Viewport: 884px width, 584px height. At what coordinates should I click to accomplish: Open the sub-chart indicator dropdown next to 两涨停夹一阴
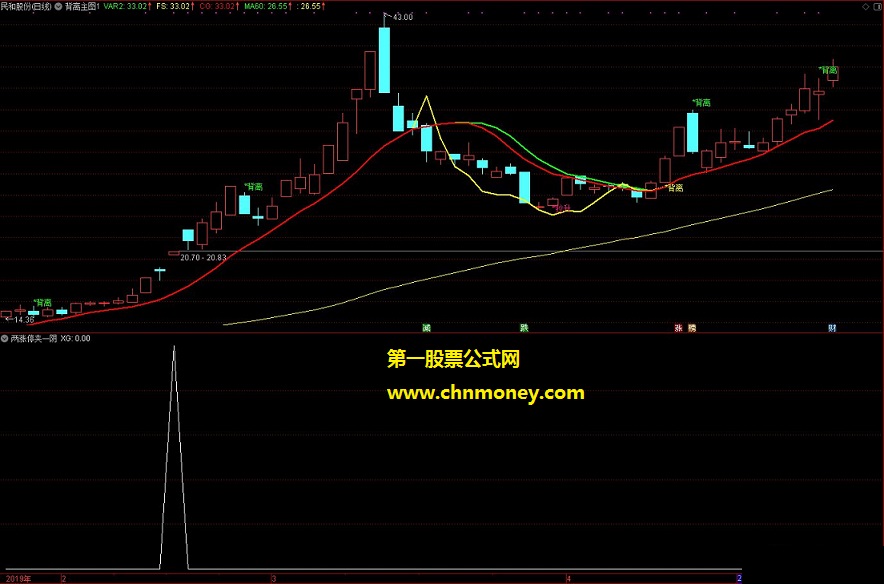[x=5, y=338]
